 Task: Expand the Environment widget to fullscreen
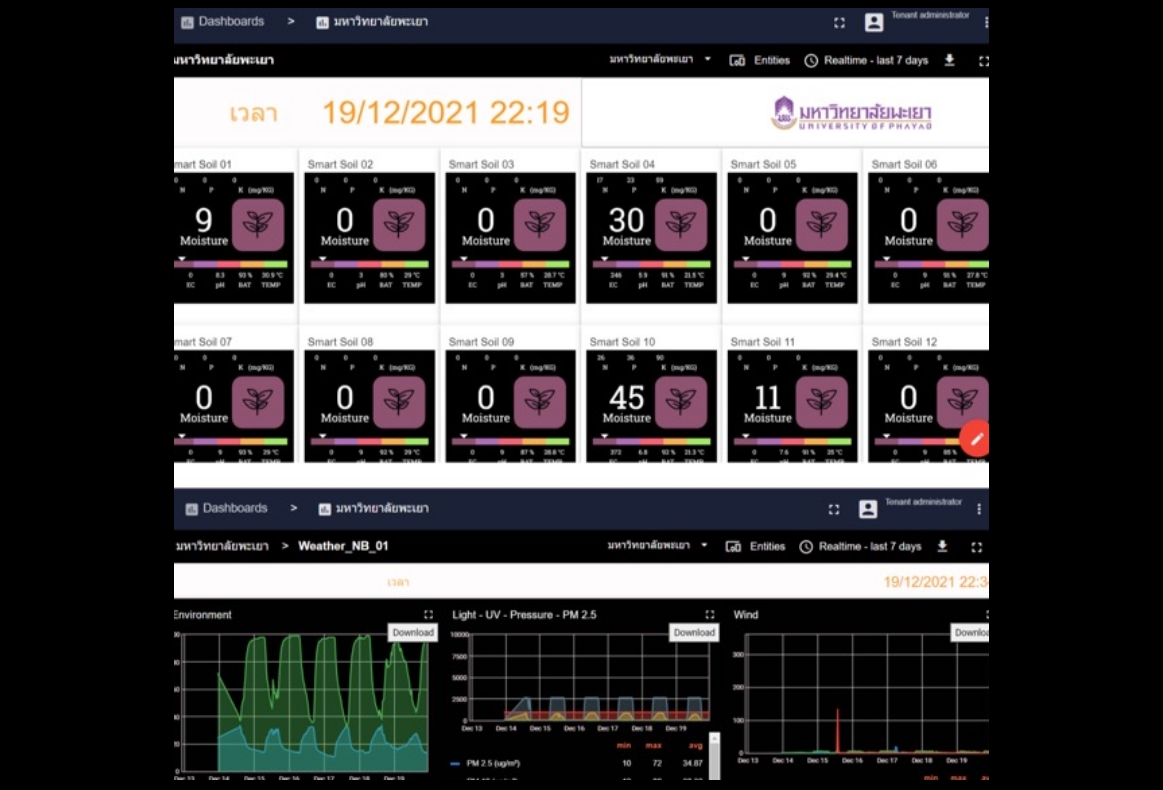tap(428, 615)
